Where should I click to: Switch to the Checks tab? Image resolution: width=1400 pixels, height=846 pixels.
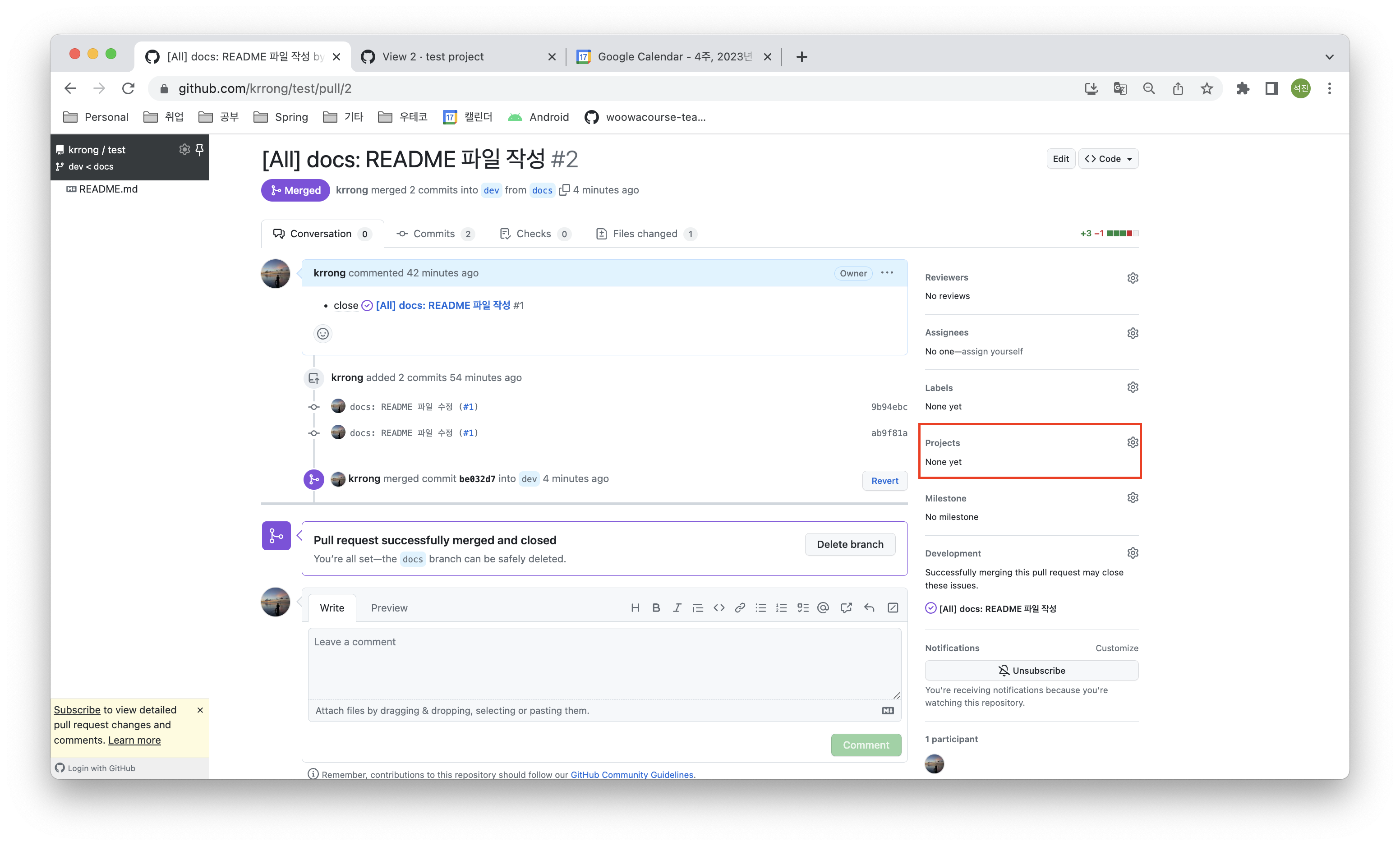pos(534,234)
